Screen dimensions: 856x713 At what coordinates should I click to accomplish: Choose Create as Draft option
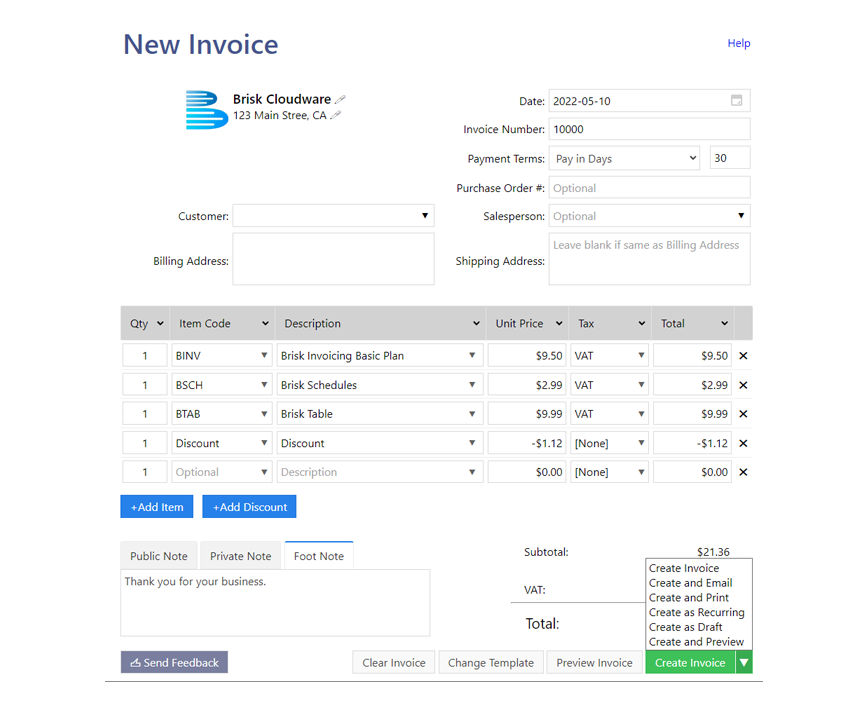coord(686,627)
